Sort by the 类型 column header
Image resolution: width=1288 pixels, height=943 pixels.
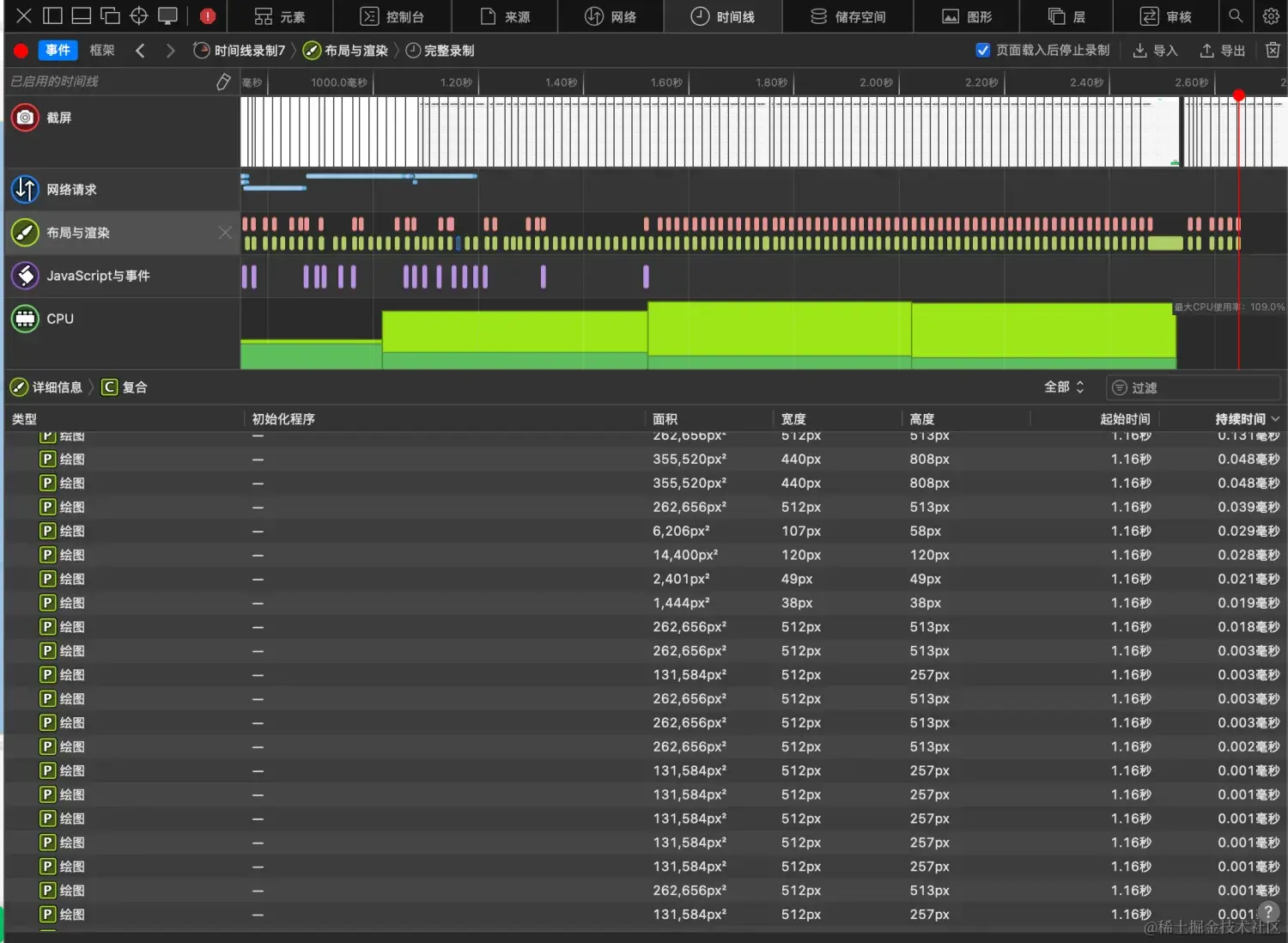125,419
